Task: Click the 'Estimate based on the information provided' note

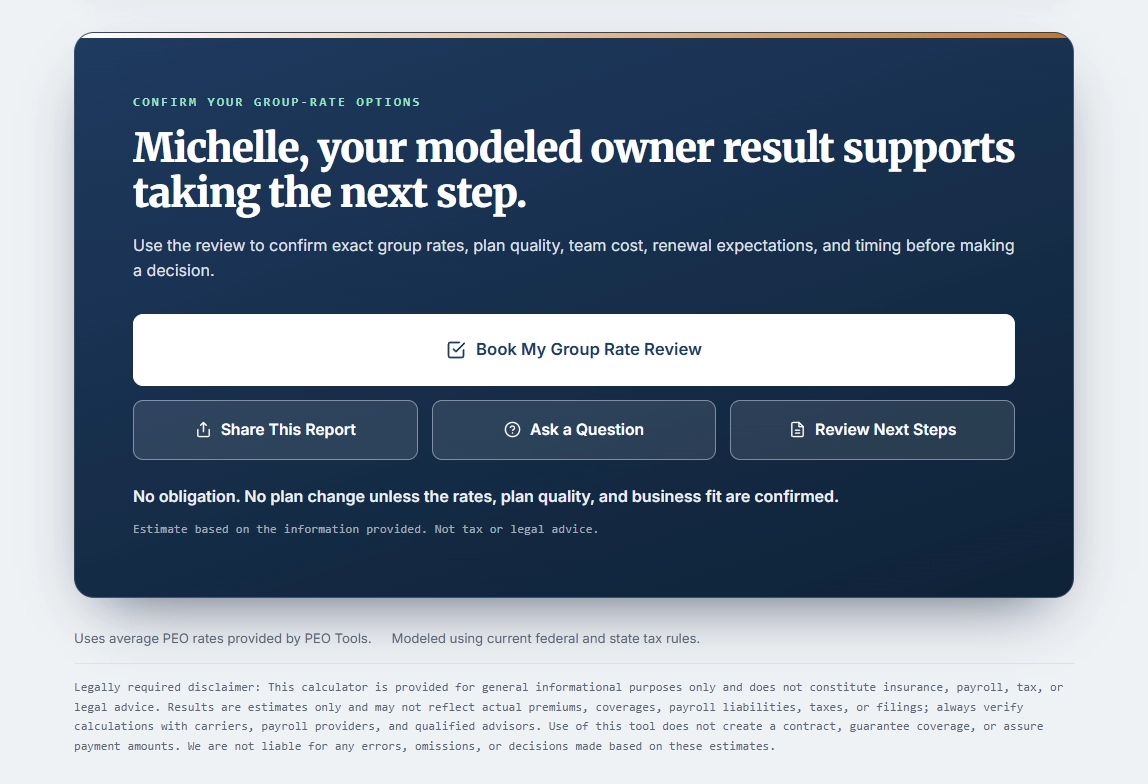Action: (365, 529)
